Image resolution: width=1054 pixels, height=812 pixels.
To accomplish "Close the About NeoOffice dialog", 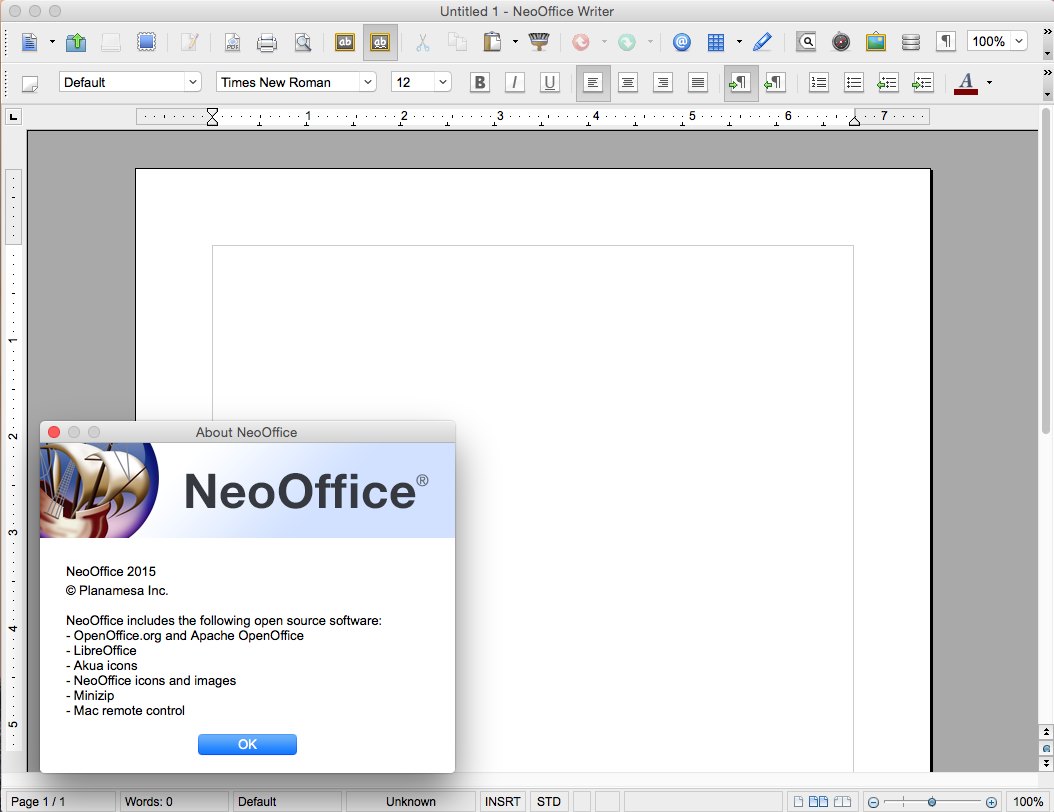I will click(x=54, y=432).
